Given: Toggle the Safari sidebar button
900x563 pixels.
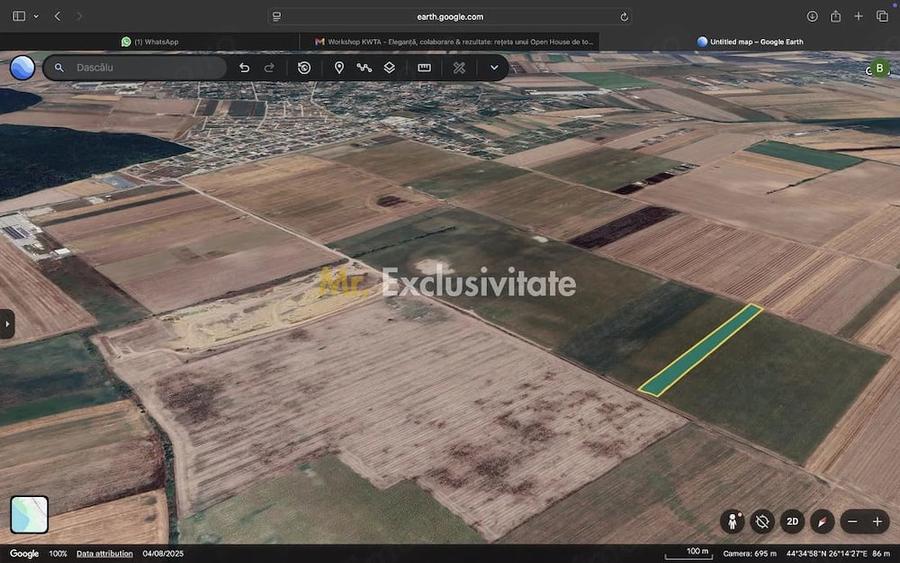Looking at the screenshot, I should (19, 16).
